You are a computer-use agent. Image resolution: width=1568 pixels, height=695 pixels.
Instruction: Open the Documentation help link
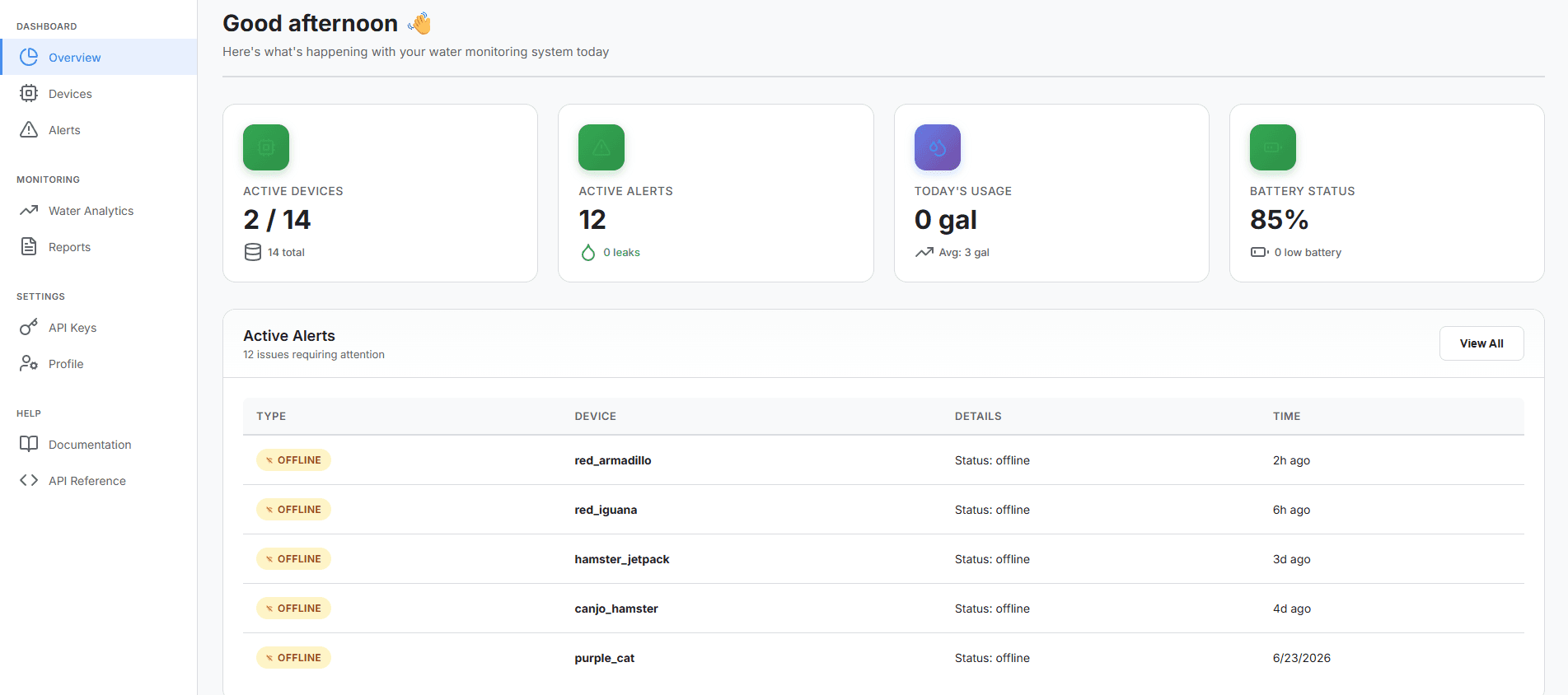pyautogui.click(x=99, y=444)
